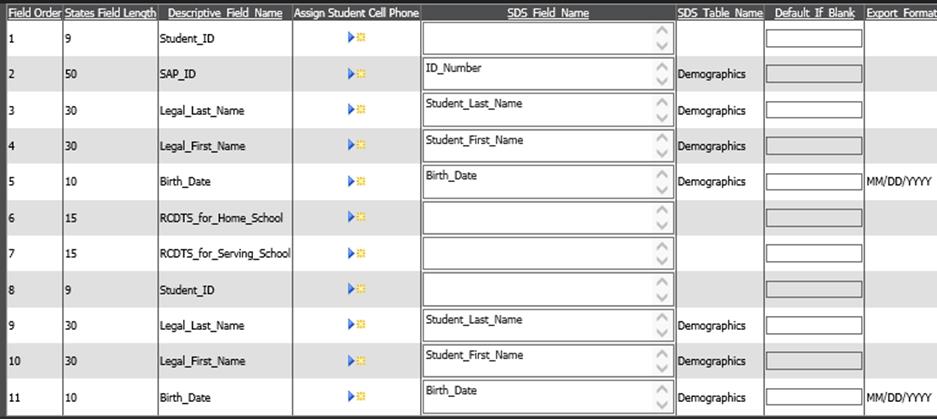This screenshot has width=937, height=419.
Task: Click Default If Blank field for row 1
Action: point(813,38)
